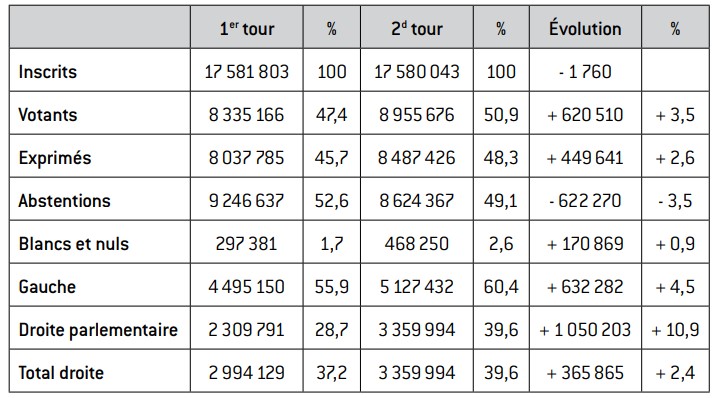The height and width of the screenshot is (398, 716).
Task: Select the cell showing 468 250
Action: pos(417,244)
